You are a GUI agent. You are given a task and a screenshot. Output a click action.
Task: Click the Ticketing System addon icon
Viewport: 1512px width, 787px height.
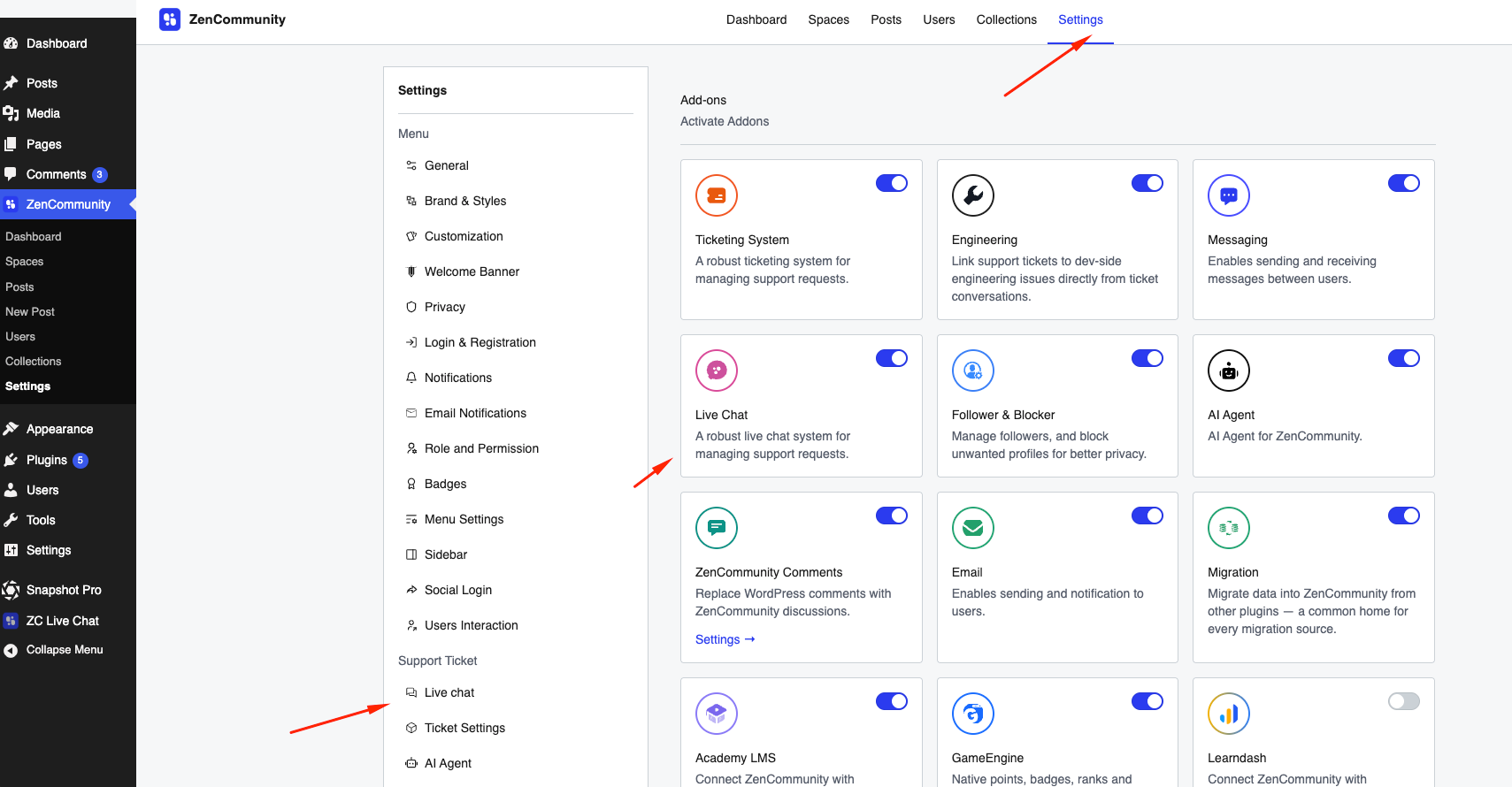[x=717, y=195]
